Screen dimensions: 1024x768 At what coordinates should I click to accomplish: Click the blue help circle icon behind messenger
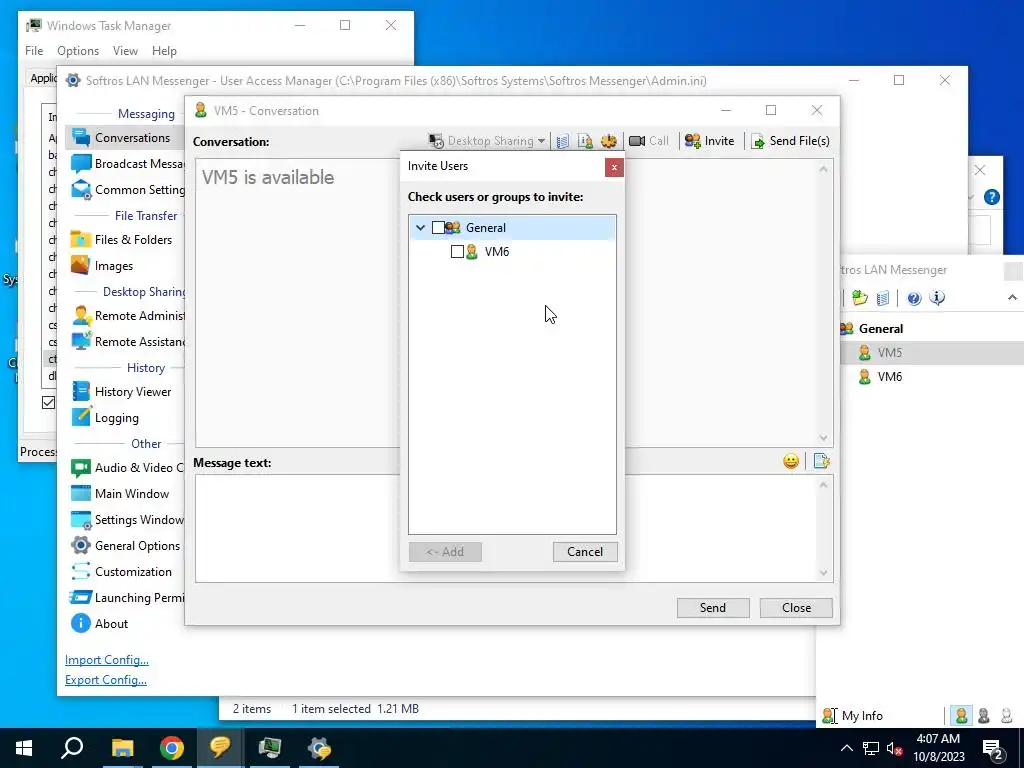[x=991, y=197]
